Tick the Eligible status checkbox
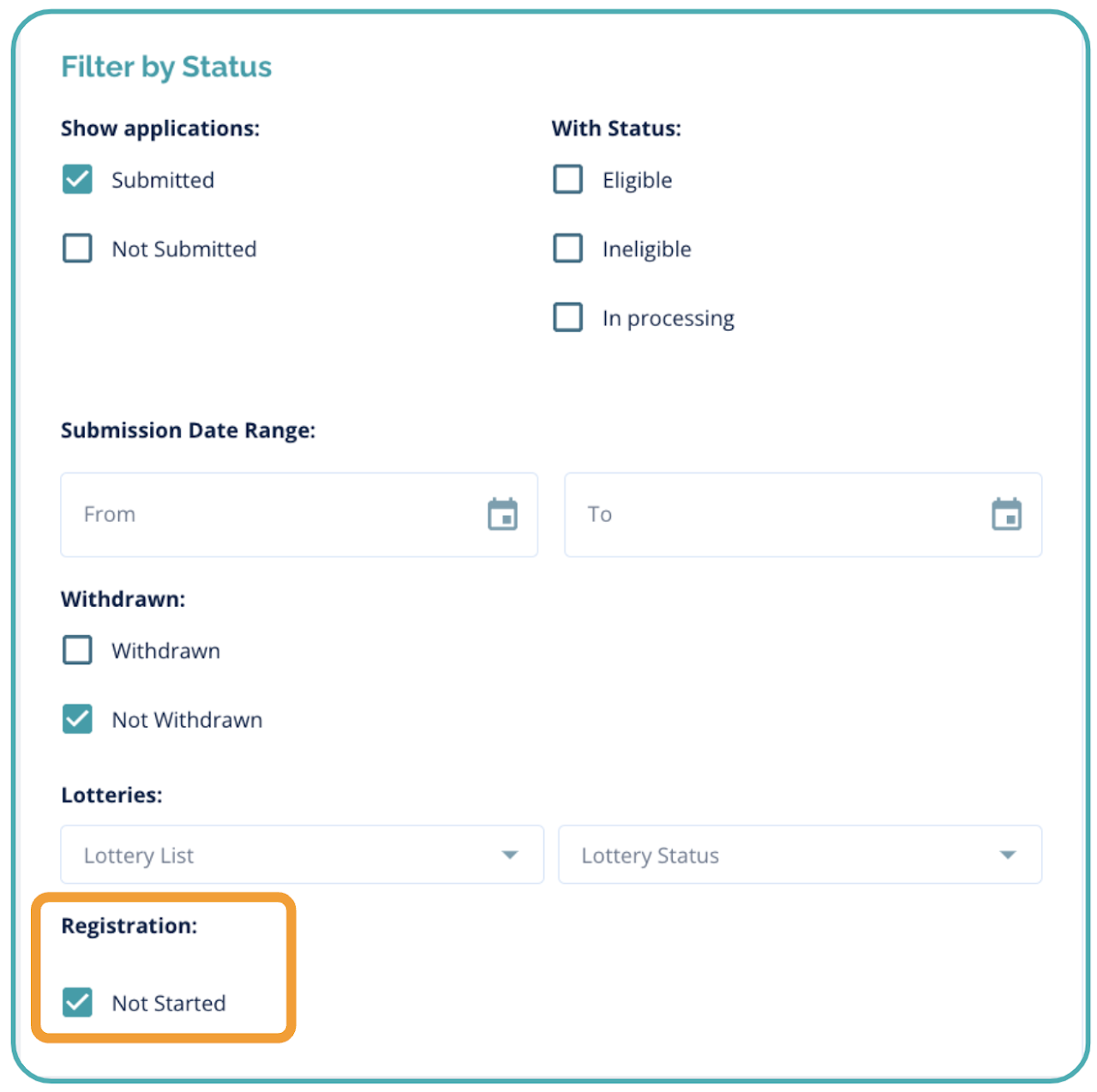Viewport: 1097px width, 1092px height. pyautogui.click(x=567, y=180)
